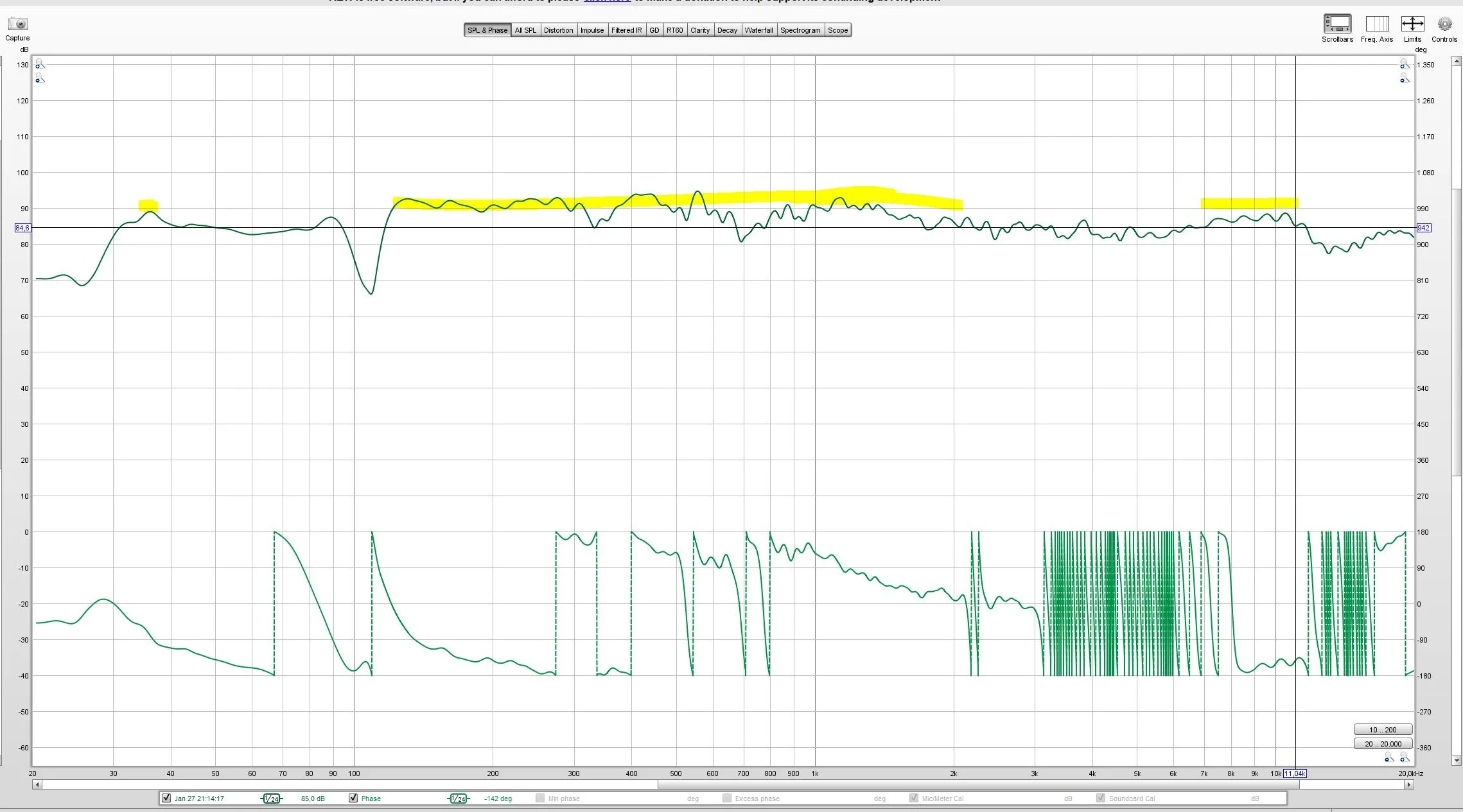Image resolution: width=1463 pixels, height=812 pixels.
Task: Click top-right phase axis zoom-in magnifier
Action: [x=1405, y=64]
